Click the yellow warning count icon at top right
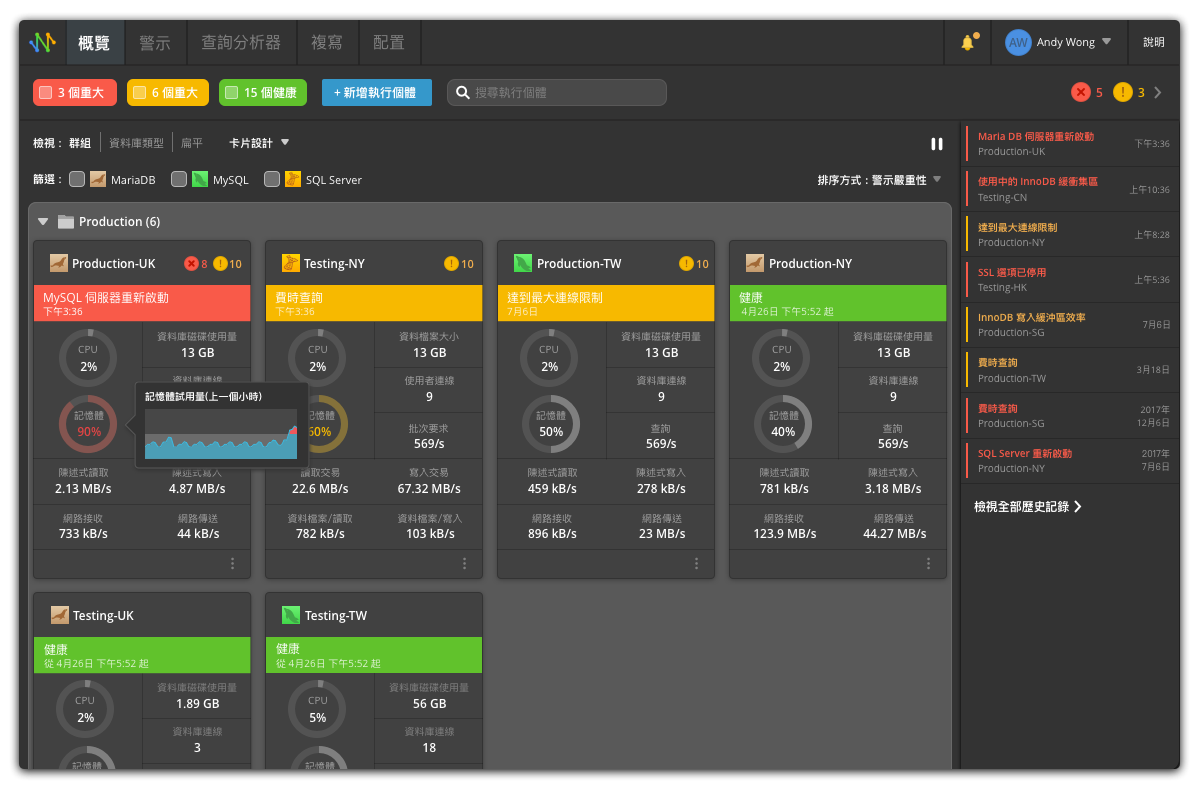Screen dimensions: 1200x790 click(x=1123, y=92)
